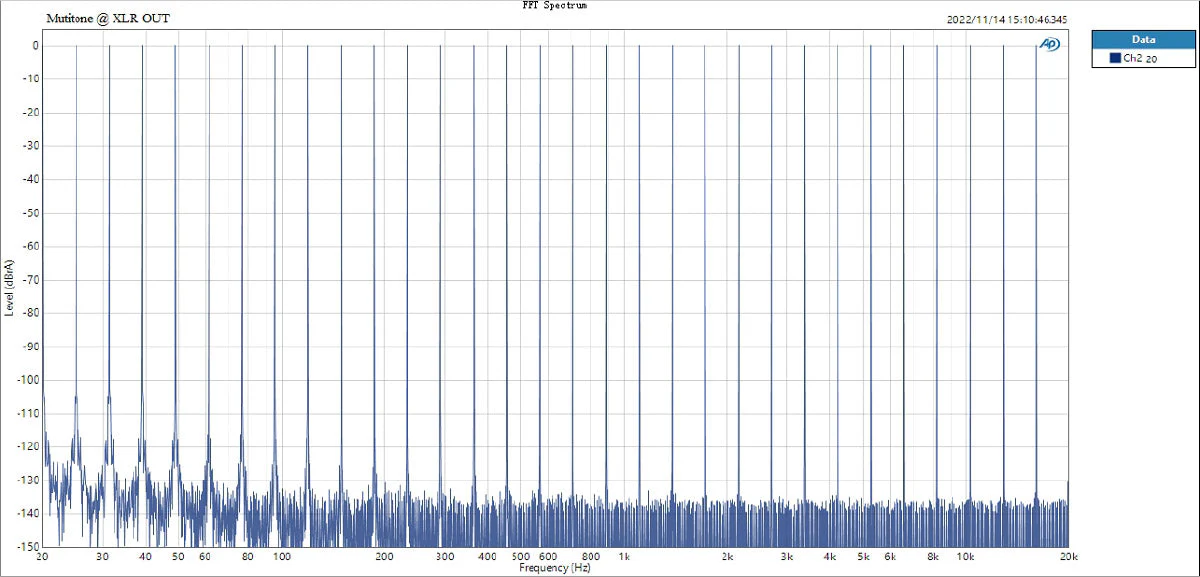
Task: Click the 20k tick on frequency axis
Action: click(1068, 556)
